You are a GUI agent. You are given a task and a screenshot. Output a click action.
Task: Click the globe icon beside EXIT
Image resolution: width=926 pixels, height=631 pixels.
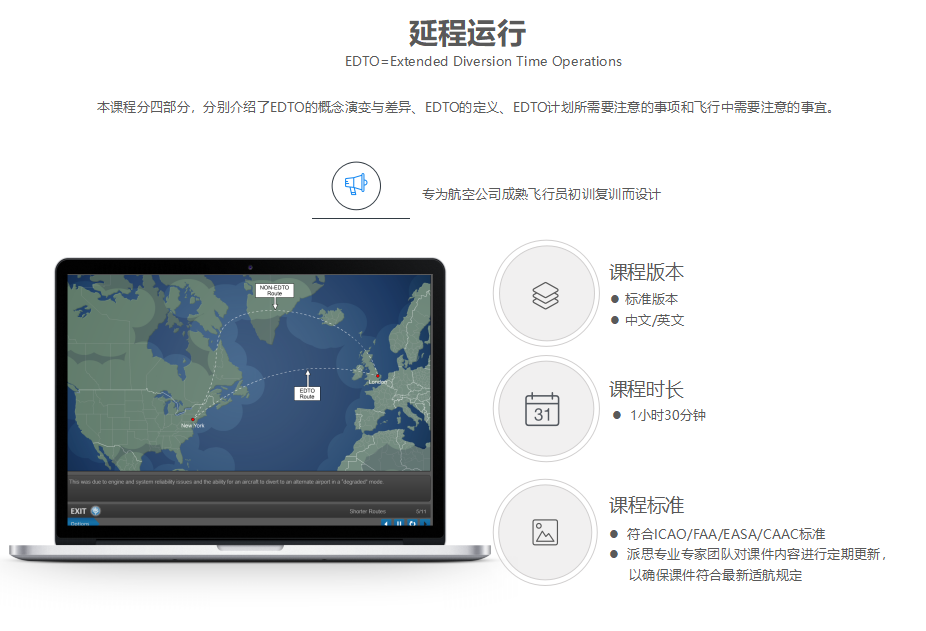click(96, 510)
